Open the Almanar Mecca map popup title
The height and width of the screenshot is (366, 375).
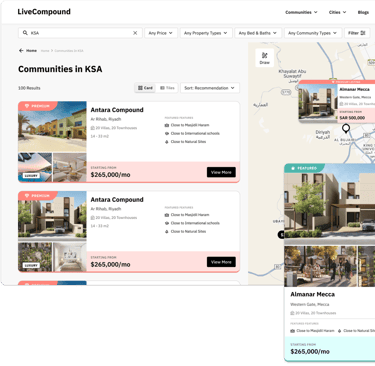(354, 89)
